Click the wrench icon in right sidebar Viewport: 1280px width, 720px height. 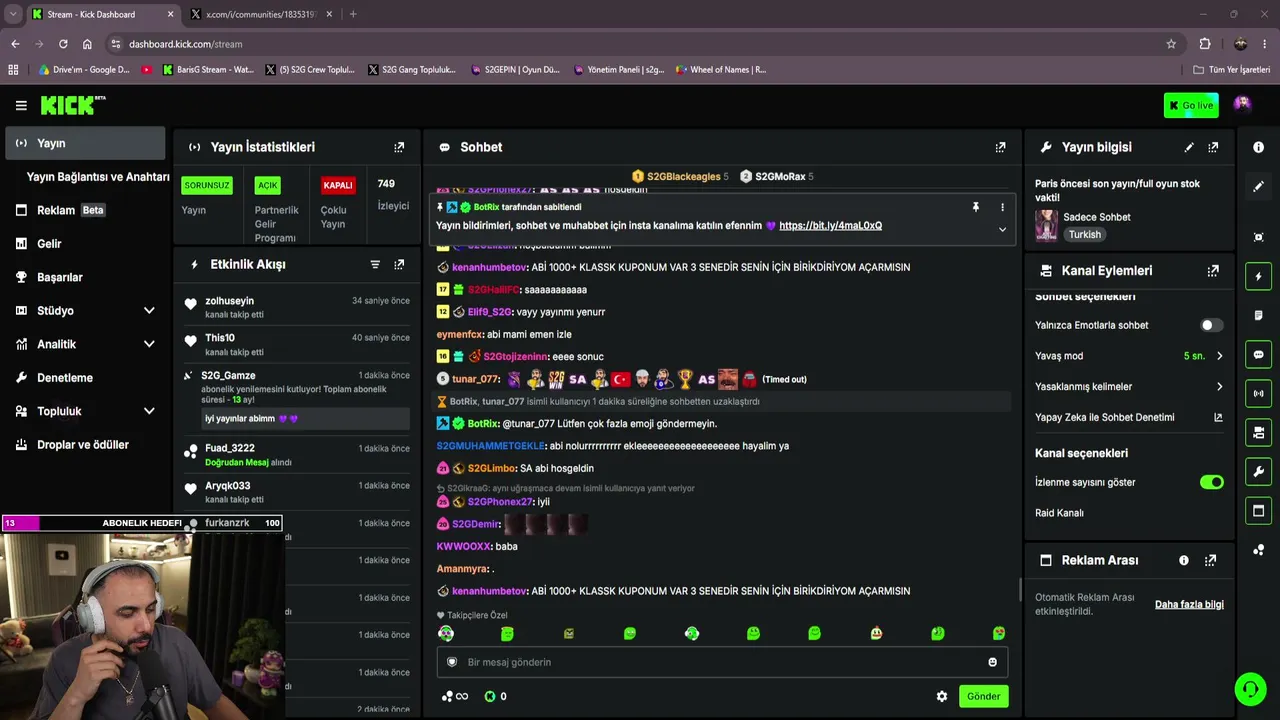[x=1258, y=472]
